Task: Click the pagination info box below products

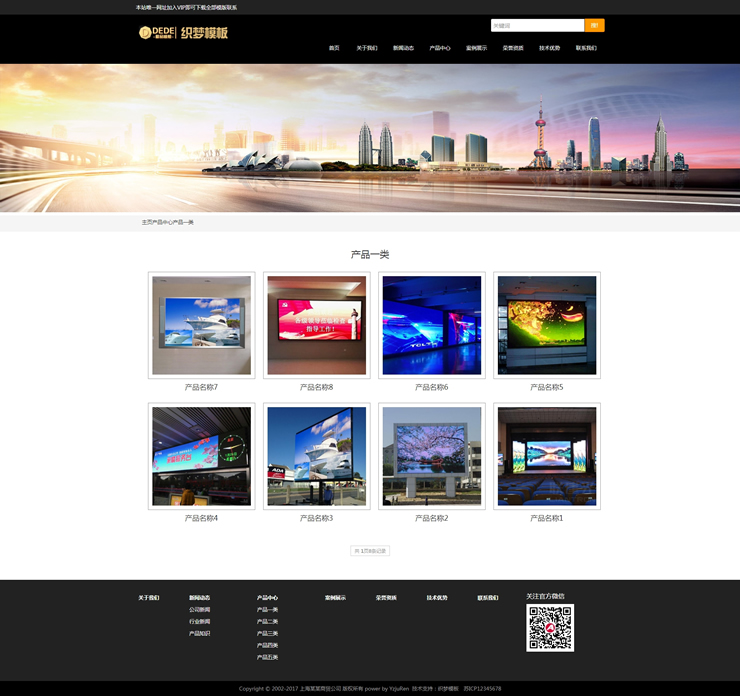Action: pos(370,551)
